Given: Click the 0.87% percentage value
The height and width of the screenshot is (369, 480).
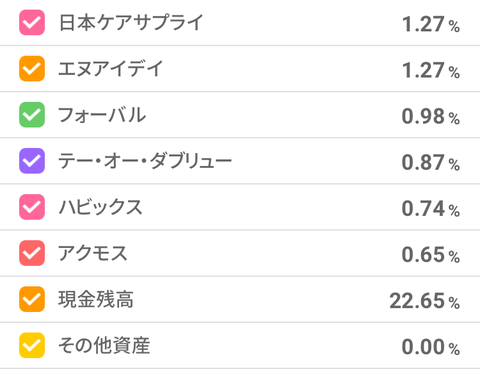Looking at the screenshot, I should click(x=431, y=162).
